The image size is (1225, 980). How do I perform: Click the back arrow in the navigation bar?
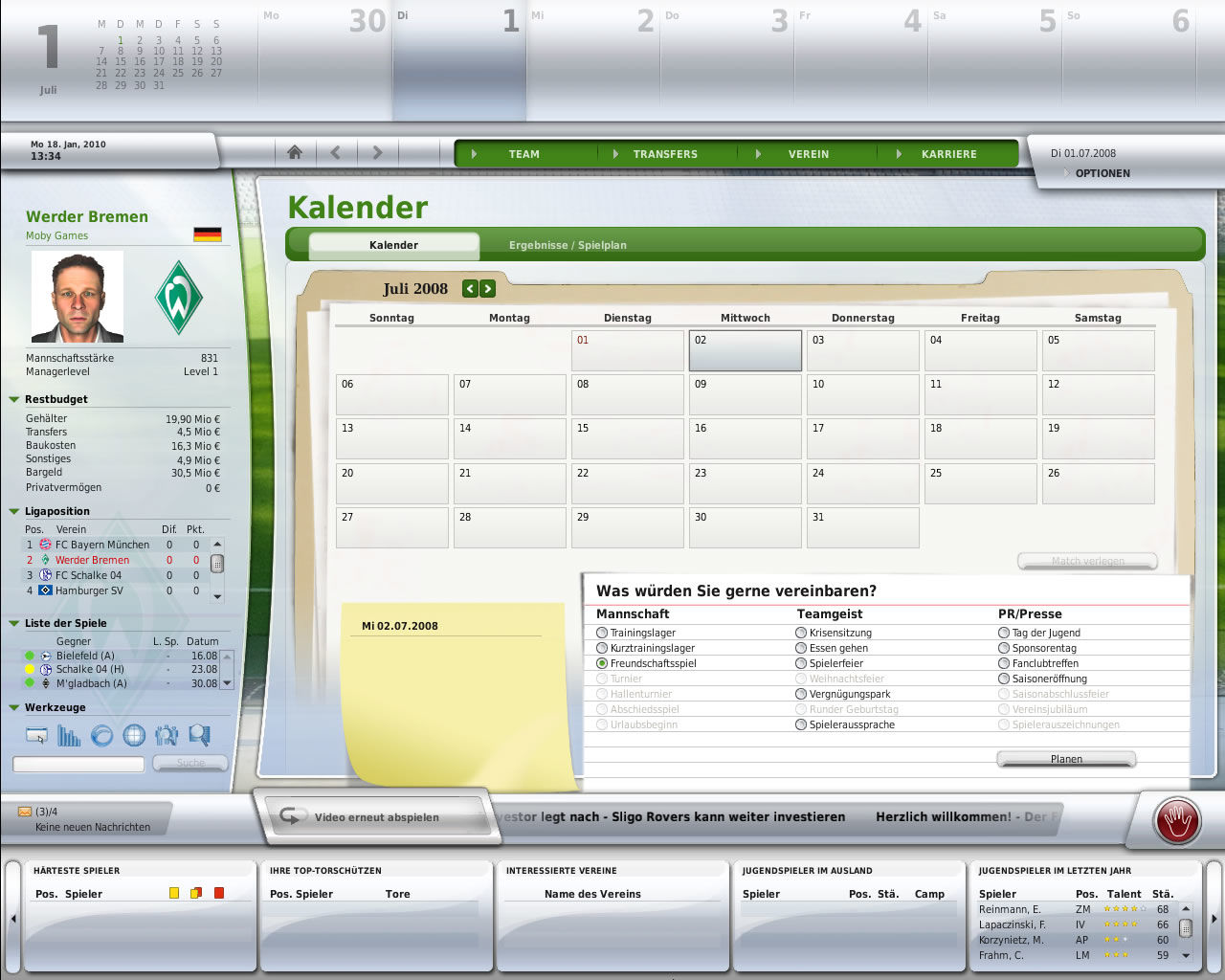336,152
